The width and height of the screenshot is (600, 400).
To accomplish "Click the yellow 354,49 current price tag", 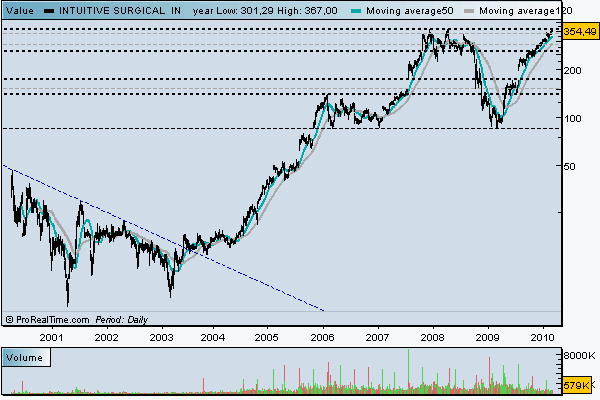I will coord(580,31).
